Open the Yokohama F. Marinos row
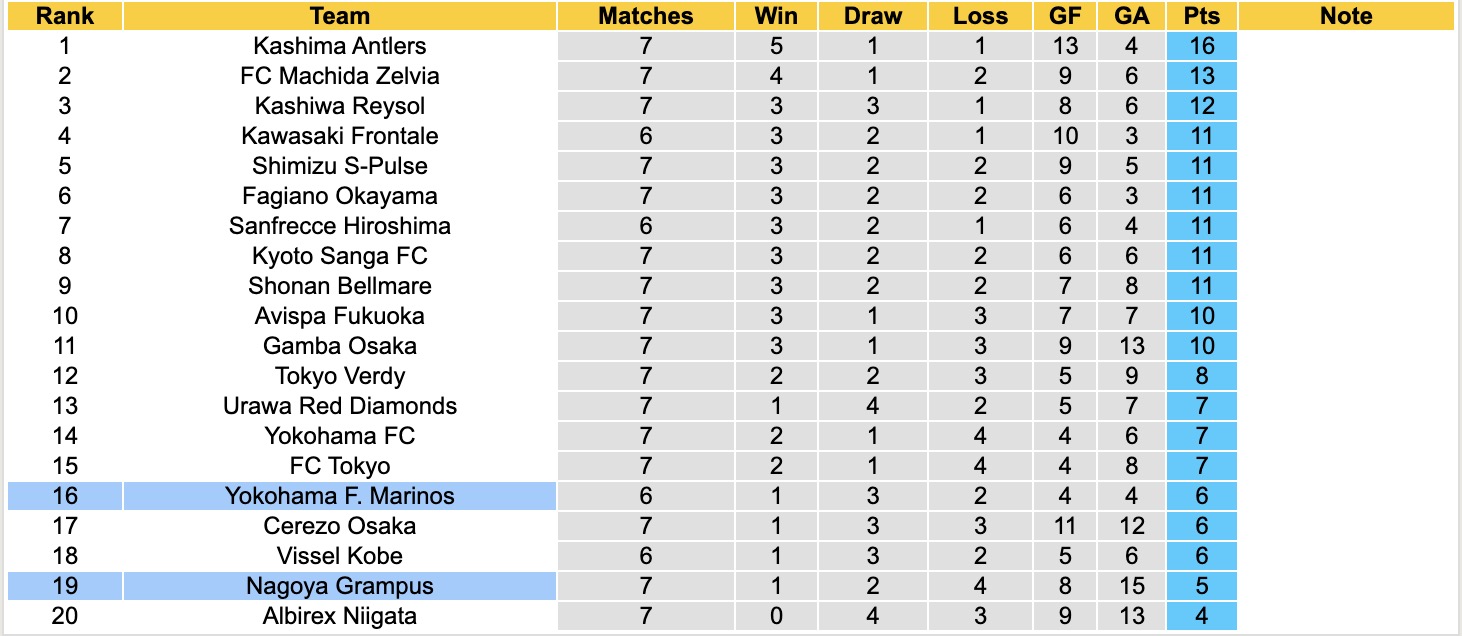The width and height of the screenshot is (1462, 636). point(340,496)
